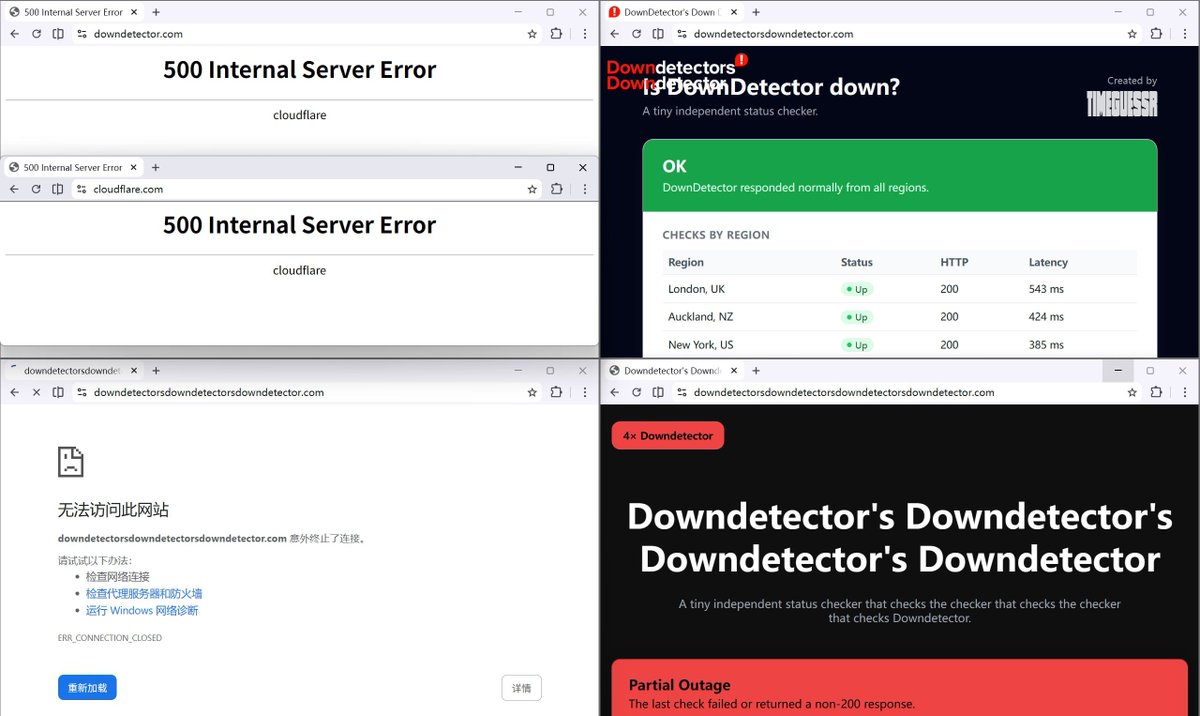Open extensions icon in downdetectorsdowndetector.com window
The width and height of the screenshot is (1200, 716).
click(x=1157, y=33)
